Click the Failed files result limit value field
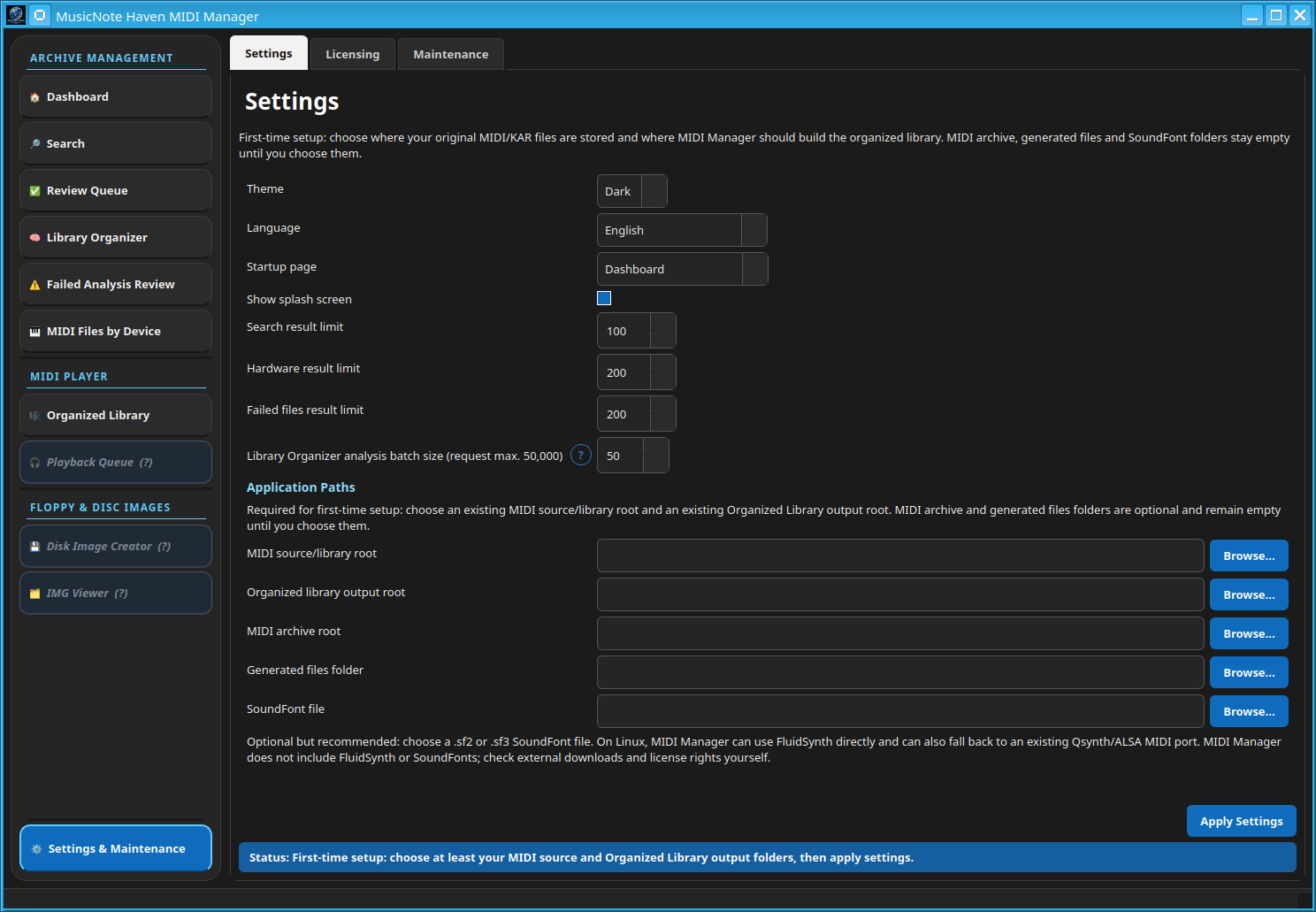 click(624, 414)
